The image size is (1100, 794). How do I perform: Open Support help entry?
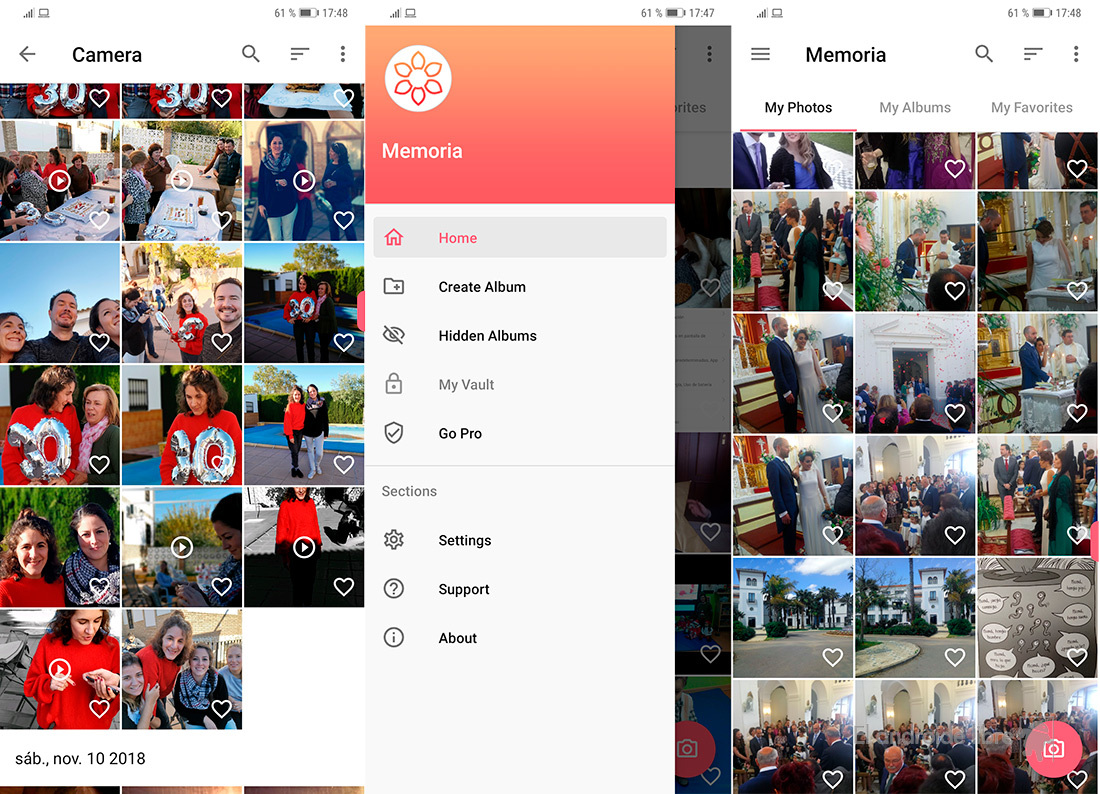(463, 590)
